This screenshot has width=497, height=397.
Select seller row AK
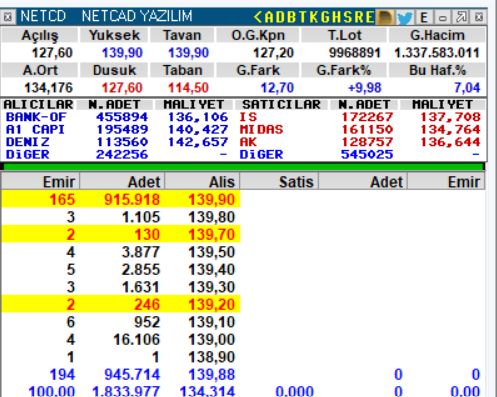coord(360,142)
